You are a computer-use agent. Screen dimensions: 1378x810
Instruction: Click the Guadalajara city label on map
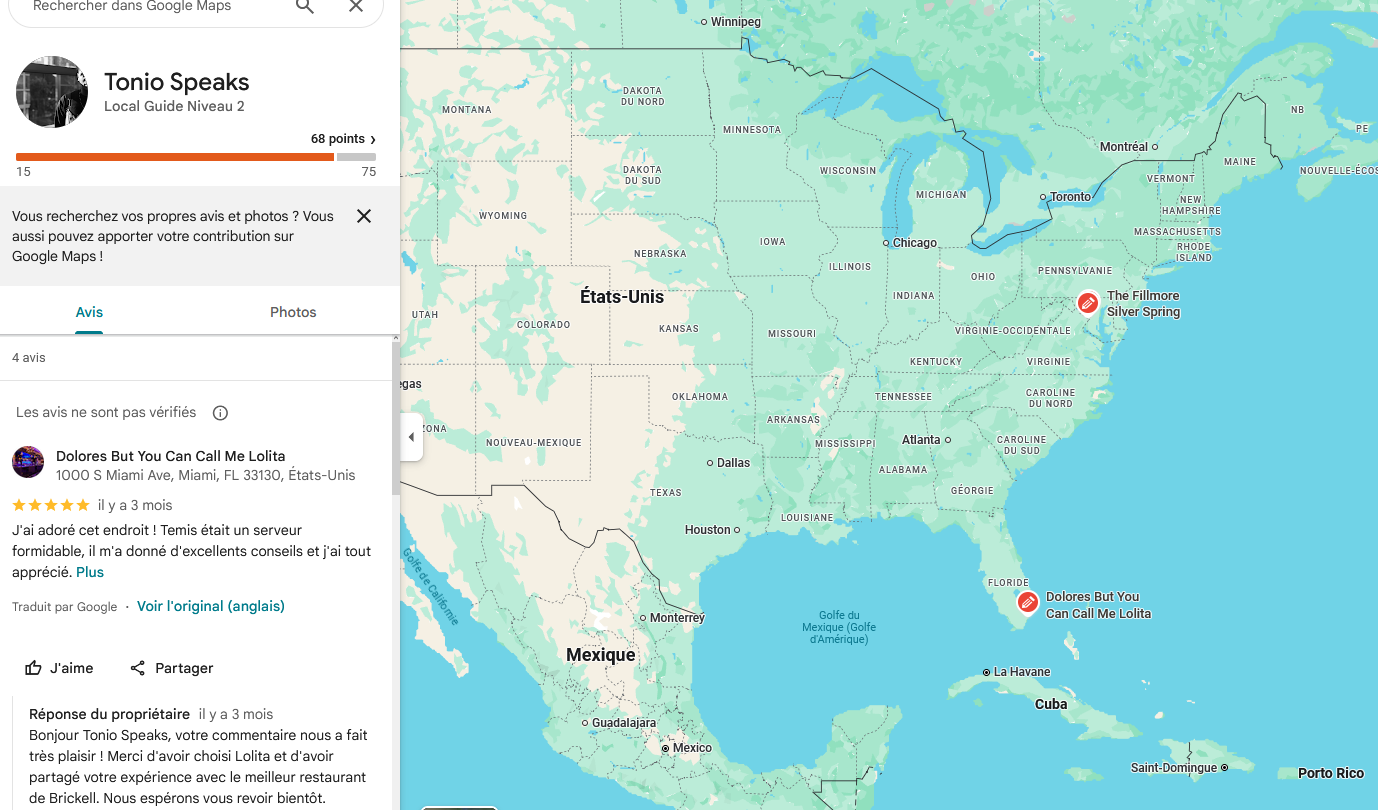click(624, 723)
